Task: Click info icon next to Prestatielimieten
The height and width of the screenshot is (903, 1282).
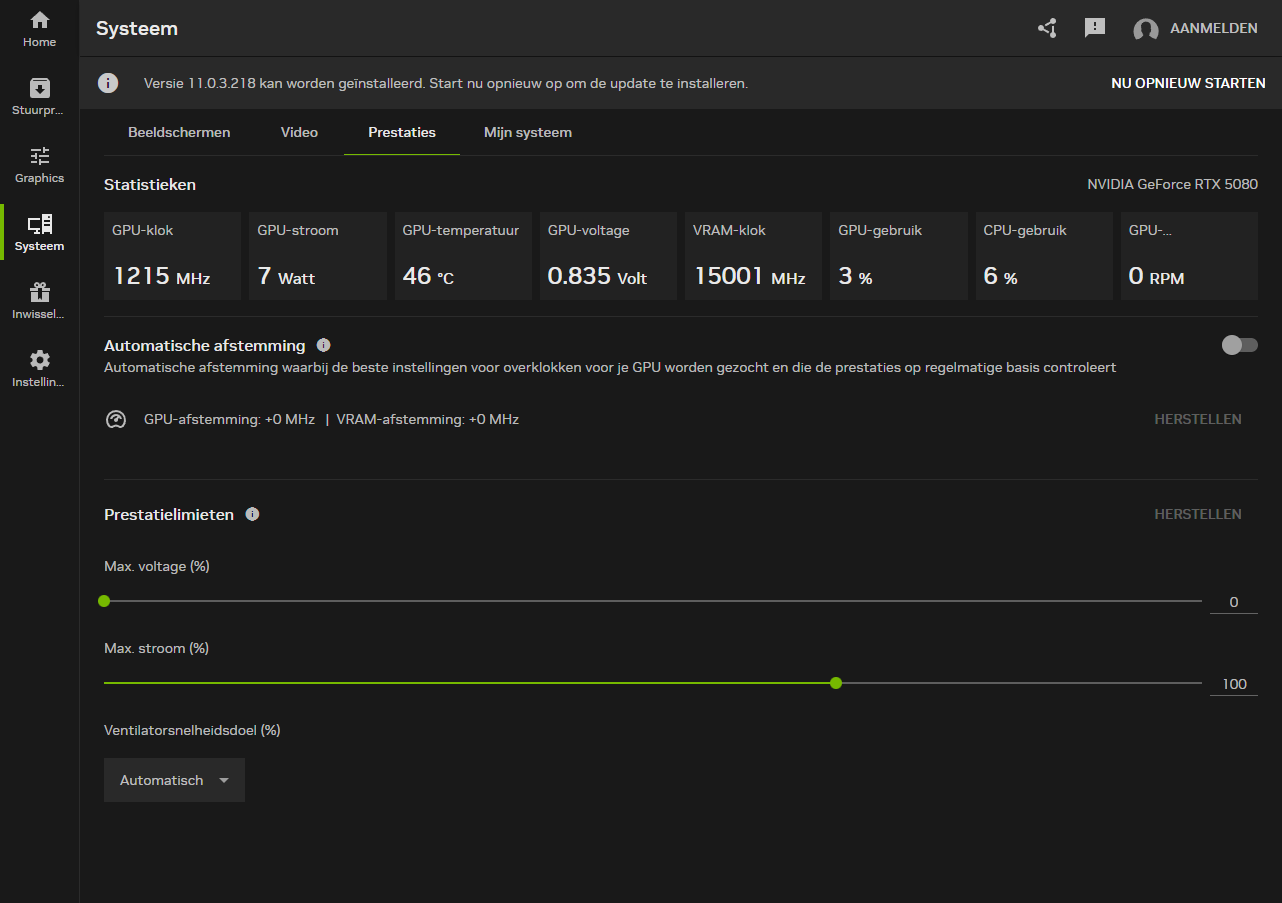Action: [252, 514]
